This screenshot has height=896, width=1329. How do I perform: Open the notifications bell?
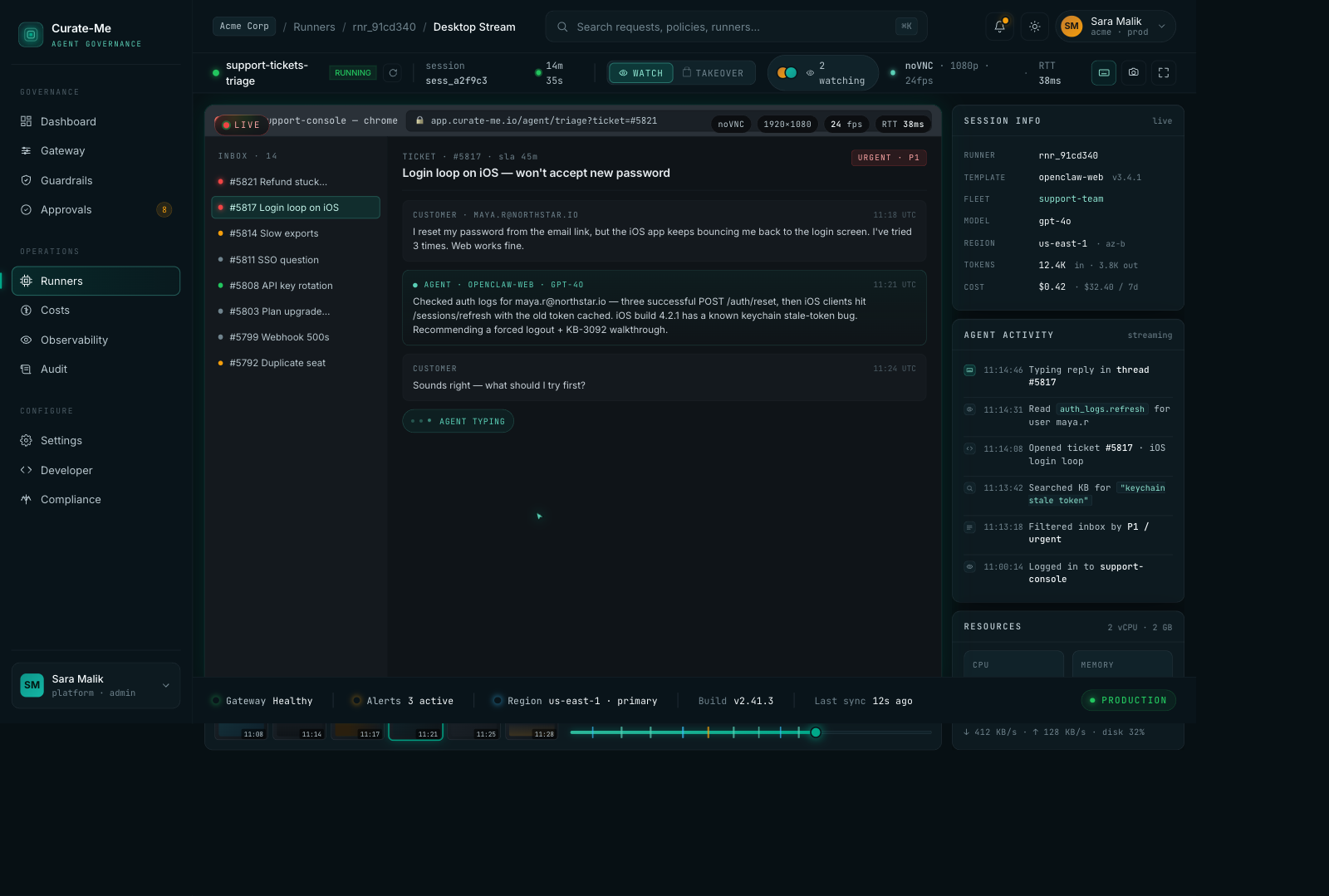click(x=1000, y=27)
